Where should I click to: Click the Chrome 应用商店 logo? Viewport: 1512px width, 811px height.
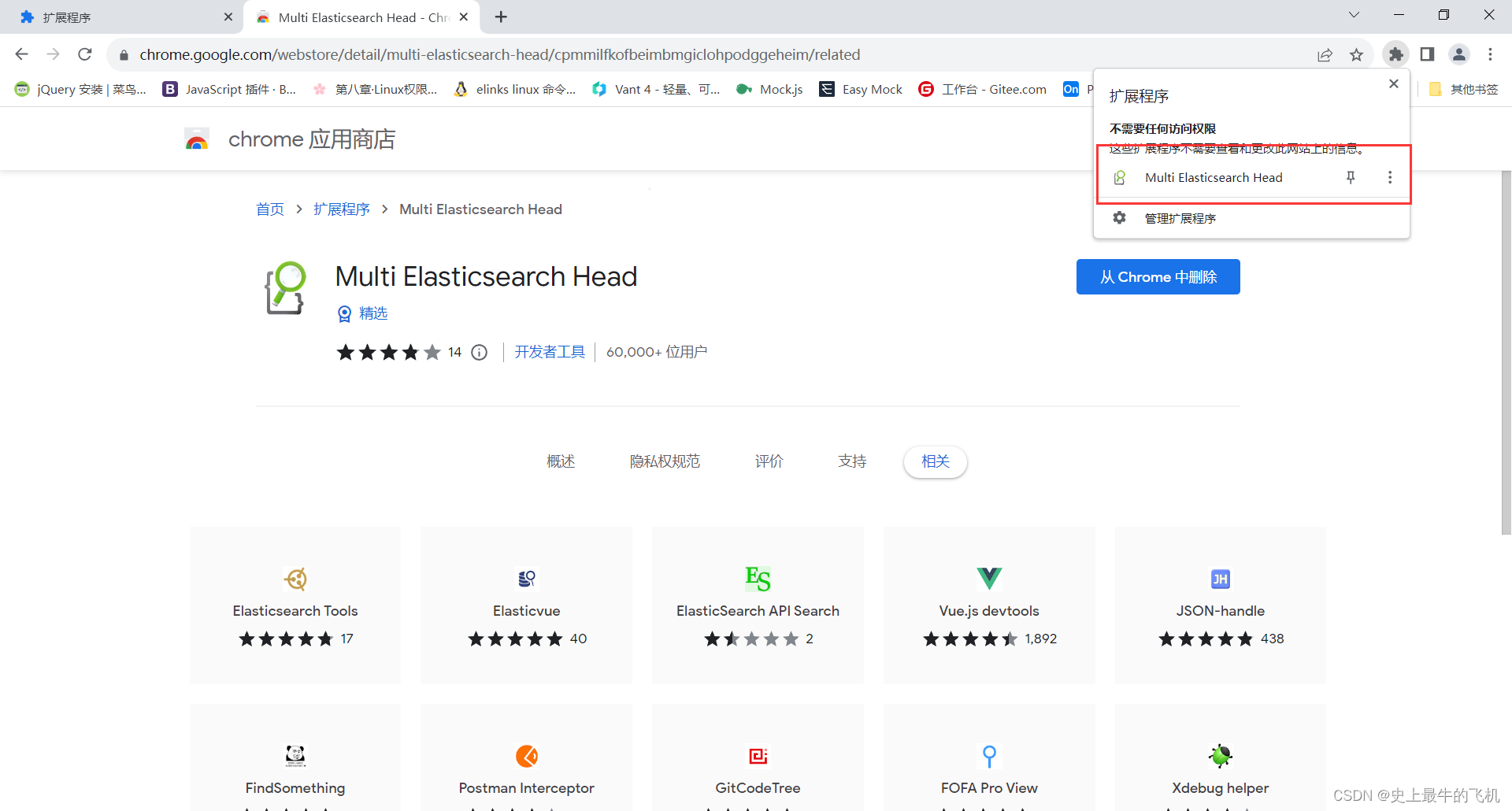(x=197, y=139)
